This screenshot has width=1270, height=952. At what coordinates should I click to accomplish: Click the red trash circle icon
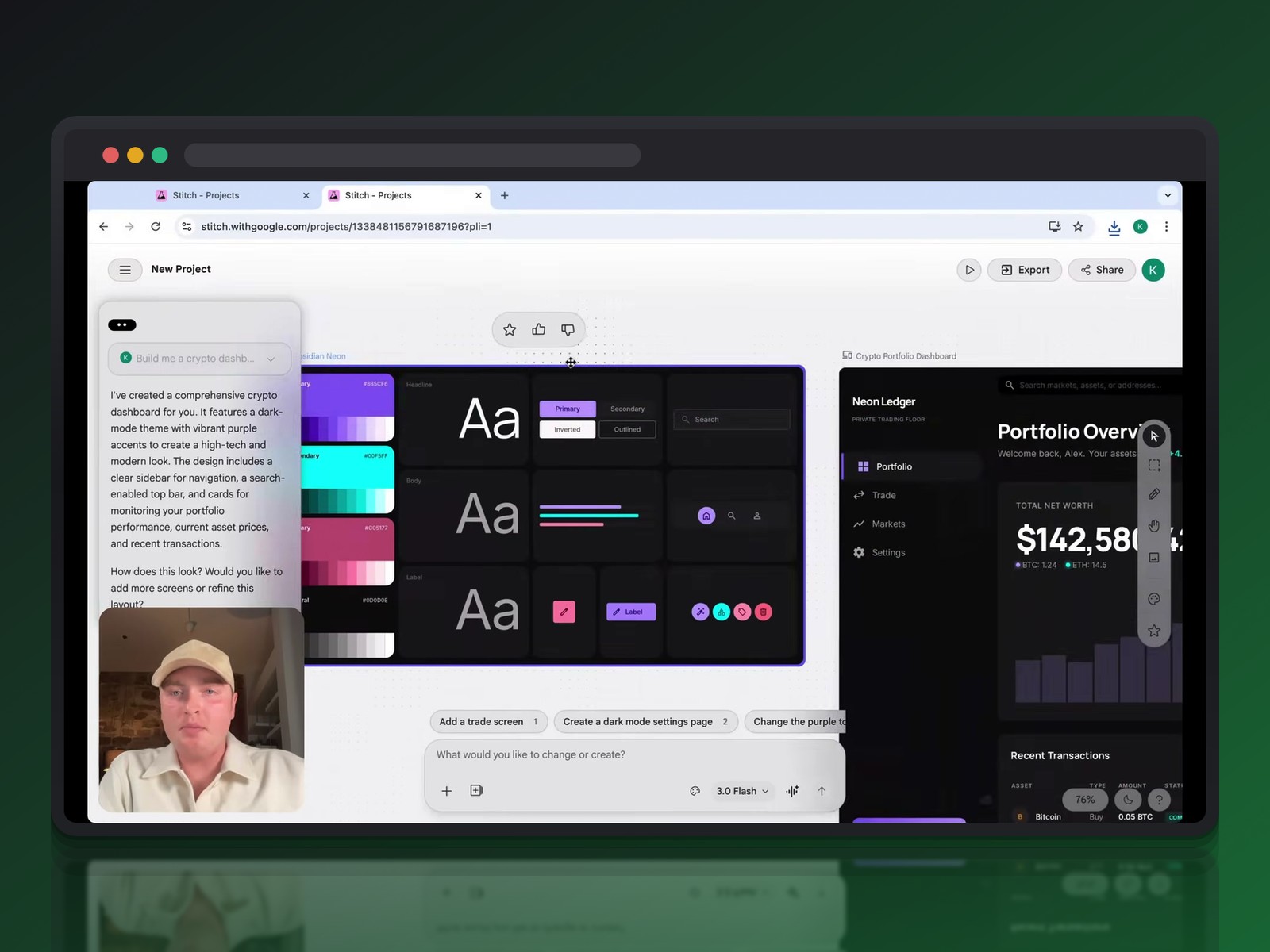click(x=764, y=612)
